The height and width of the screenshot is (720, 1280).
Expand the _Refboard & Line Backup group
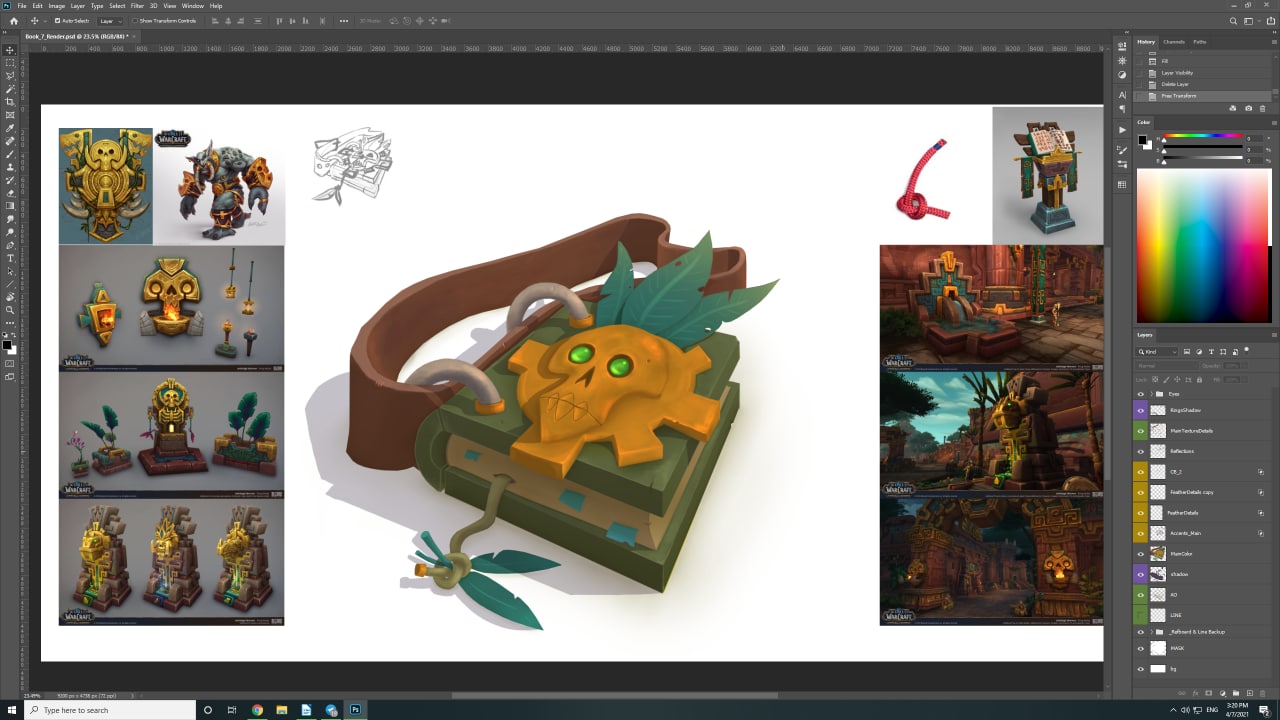1151,632
